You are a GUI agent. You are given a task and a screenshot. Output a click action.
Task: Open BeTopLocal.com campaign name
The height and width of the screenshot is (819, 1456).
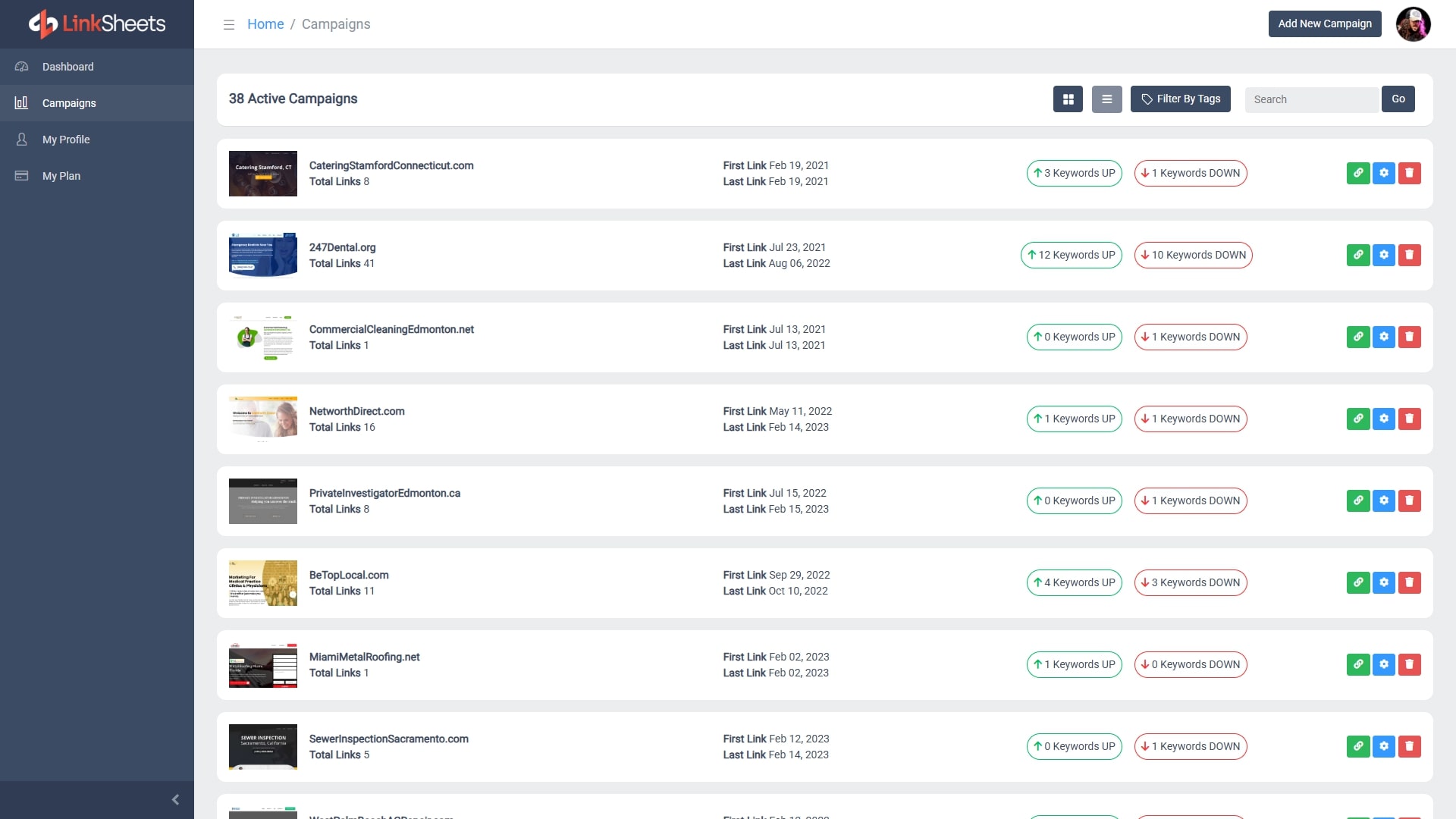coord(349,575)
